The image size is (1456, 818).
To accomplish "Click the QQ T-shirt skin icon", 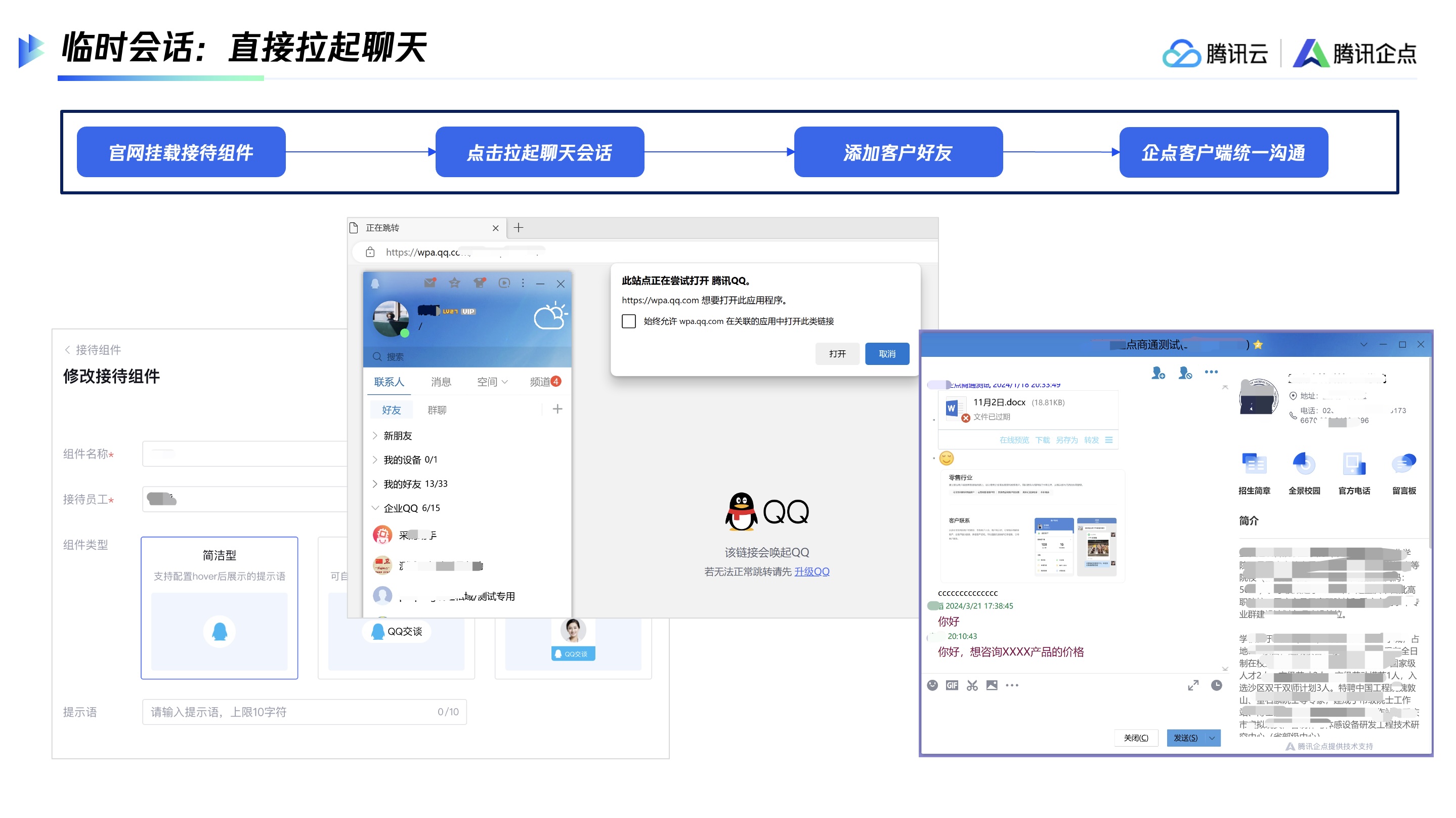I will tap(480, 283).
